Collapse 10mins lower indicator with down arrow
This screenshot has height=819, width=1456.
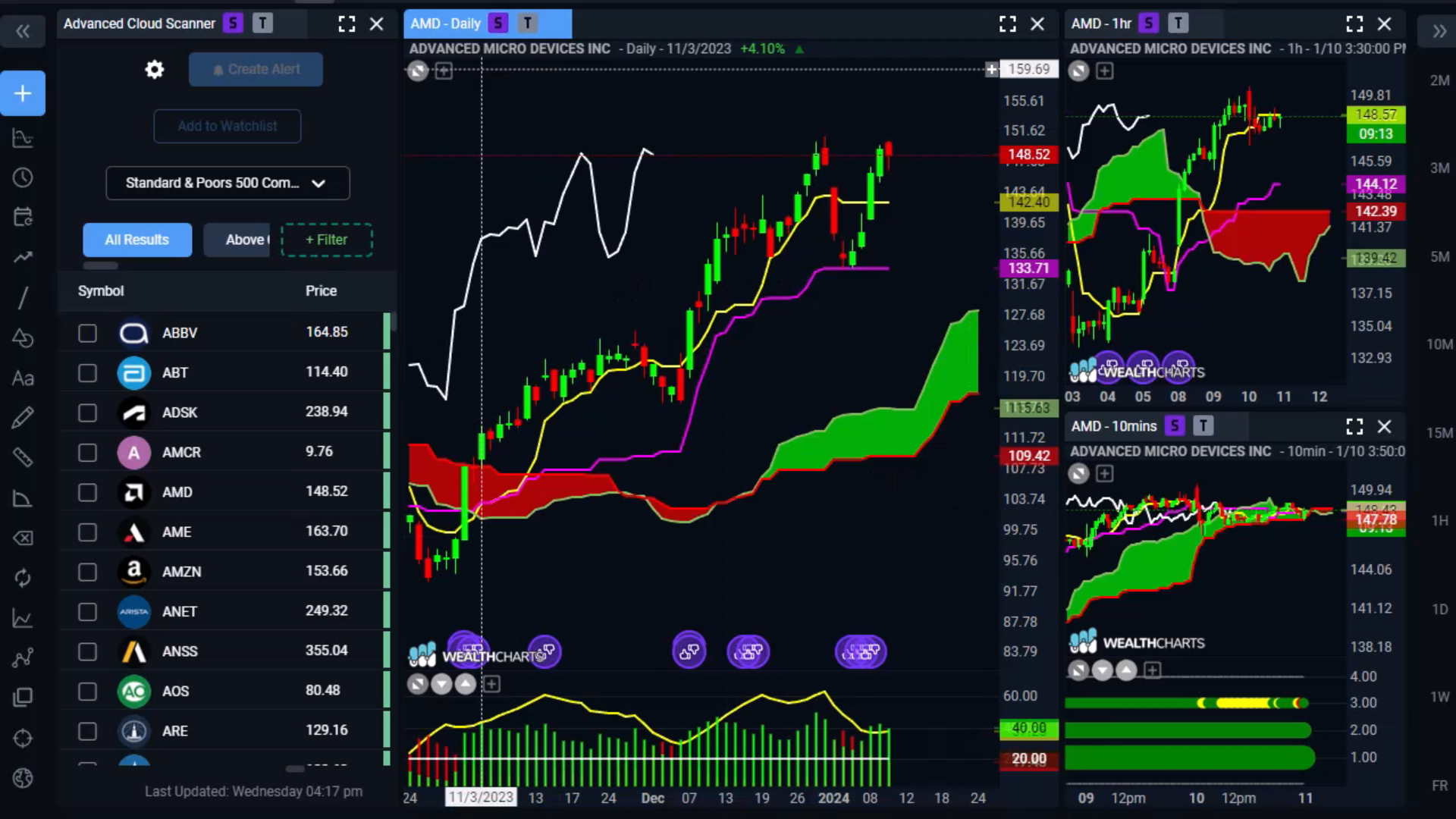pos(1103,670)
